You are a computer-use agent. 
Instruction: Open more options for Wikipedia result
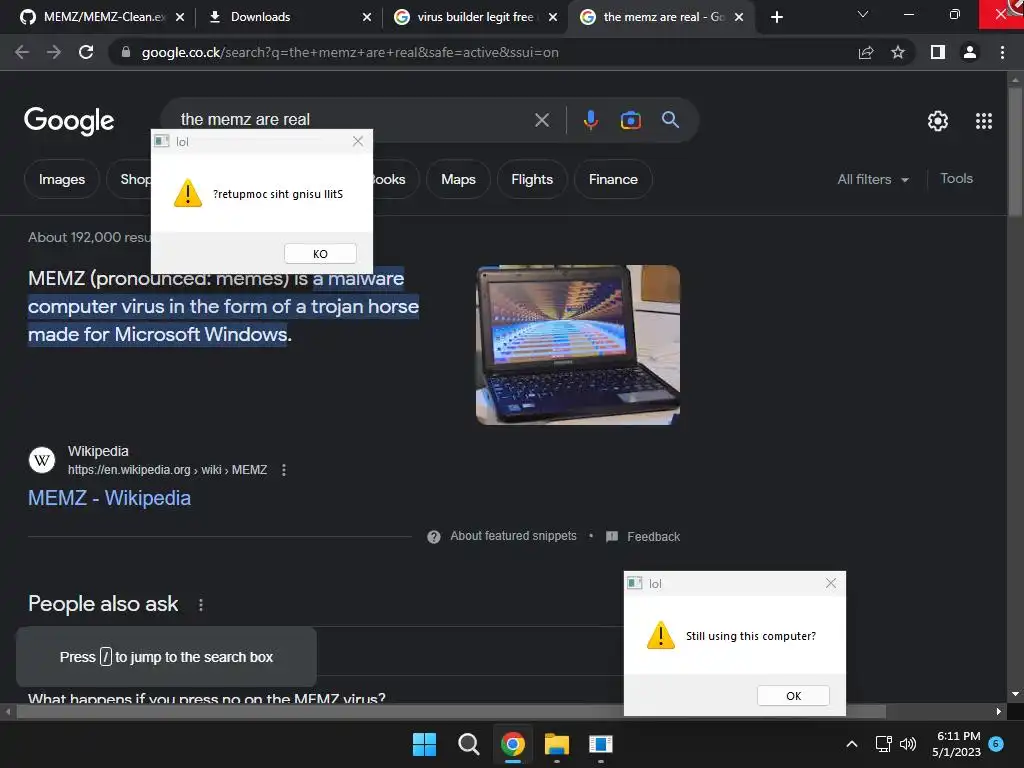pyautogui.click(x=283, y=470)
